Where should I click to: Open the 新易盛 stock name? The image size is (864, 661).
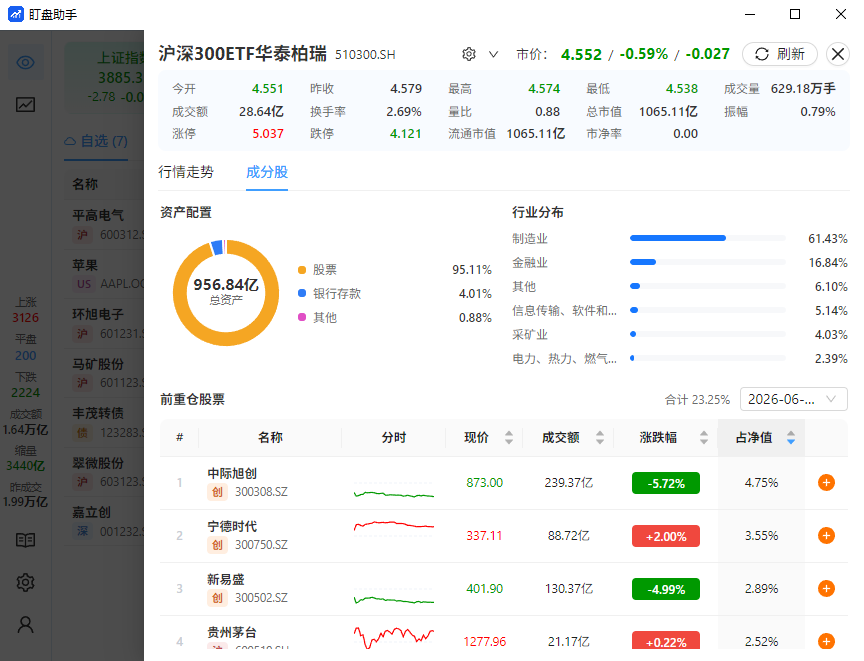pos(226,579)
